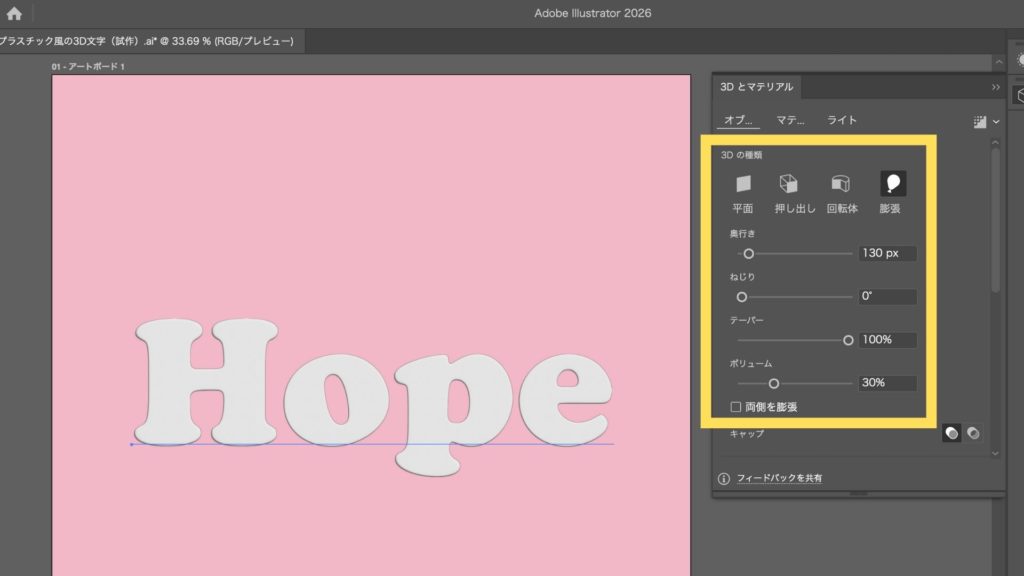Image resolution: width=1024 pixels, height=576 pixels.
Task: Select the 押し出し (Extrude) 3D type icon
Action: click(x=789, y=184)
